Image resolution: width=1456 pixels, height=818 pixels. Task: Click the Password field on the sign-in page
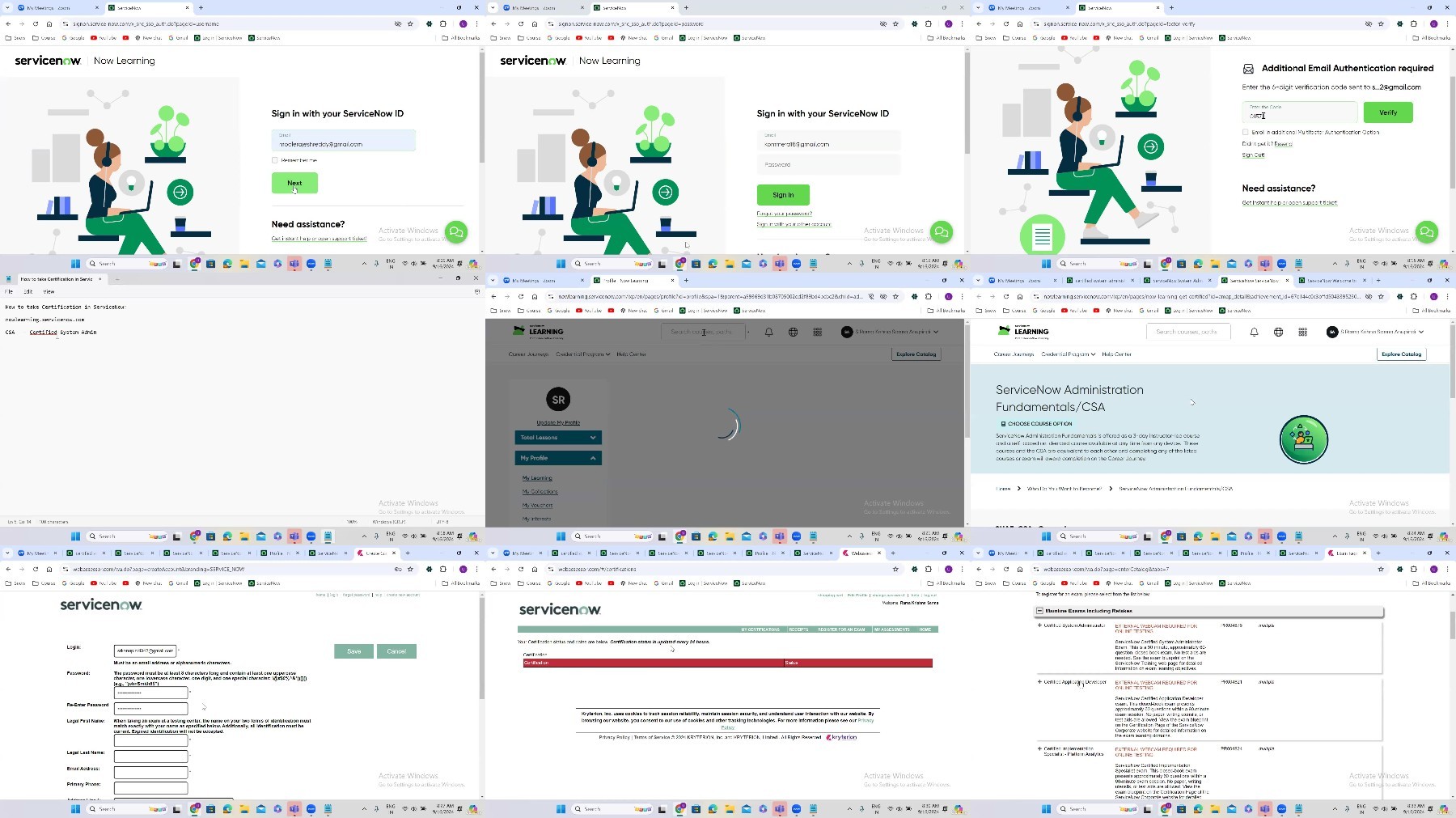tap(828, 165)
